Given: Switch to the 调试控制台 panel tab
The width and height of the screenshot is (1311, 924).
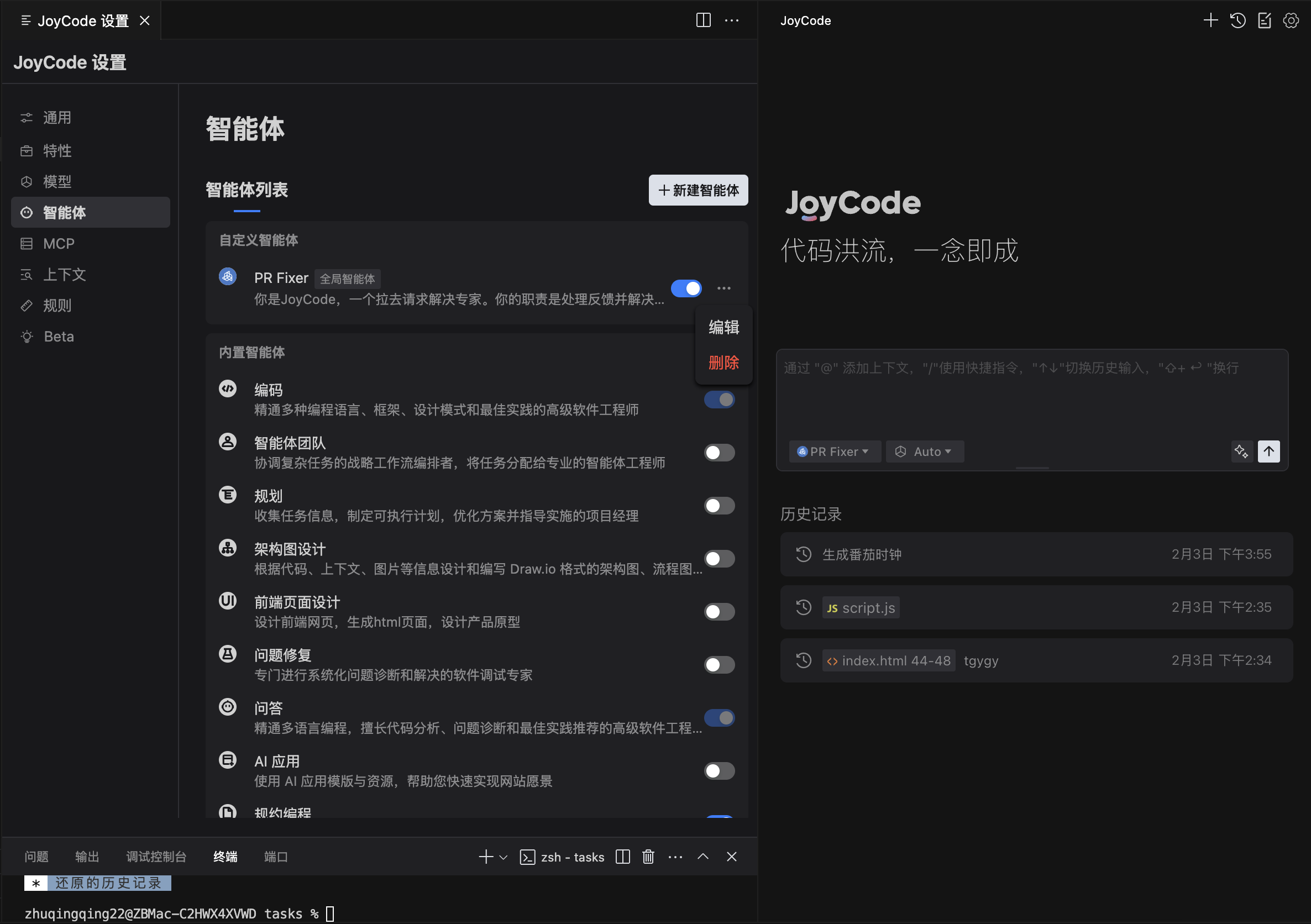Looking at the screenshot, I should pos(156,857).
